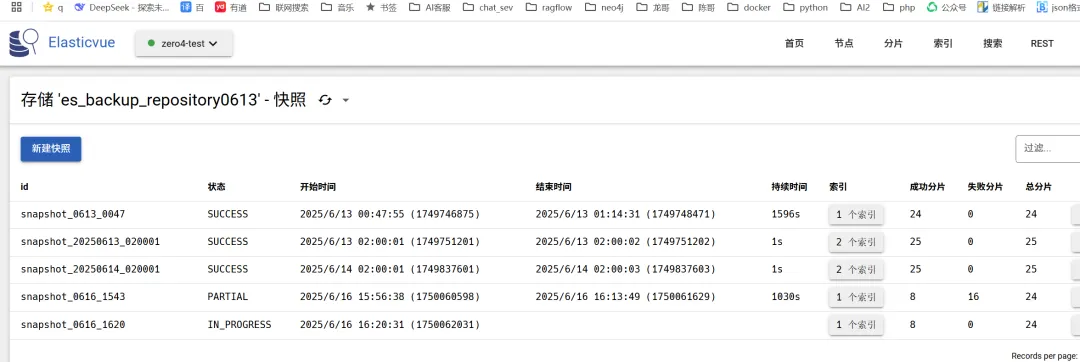
Task: Open the DeepSeek bookmark
Action: click(121, 8)
